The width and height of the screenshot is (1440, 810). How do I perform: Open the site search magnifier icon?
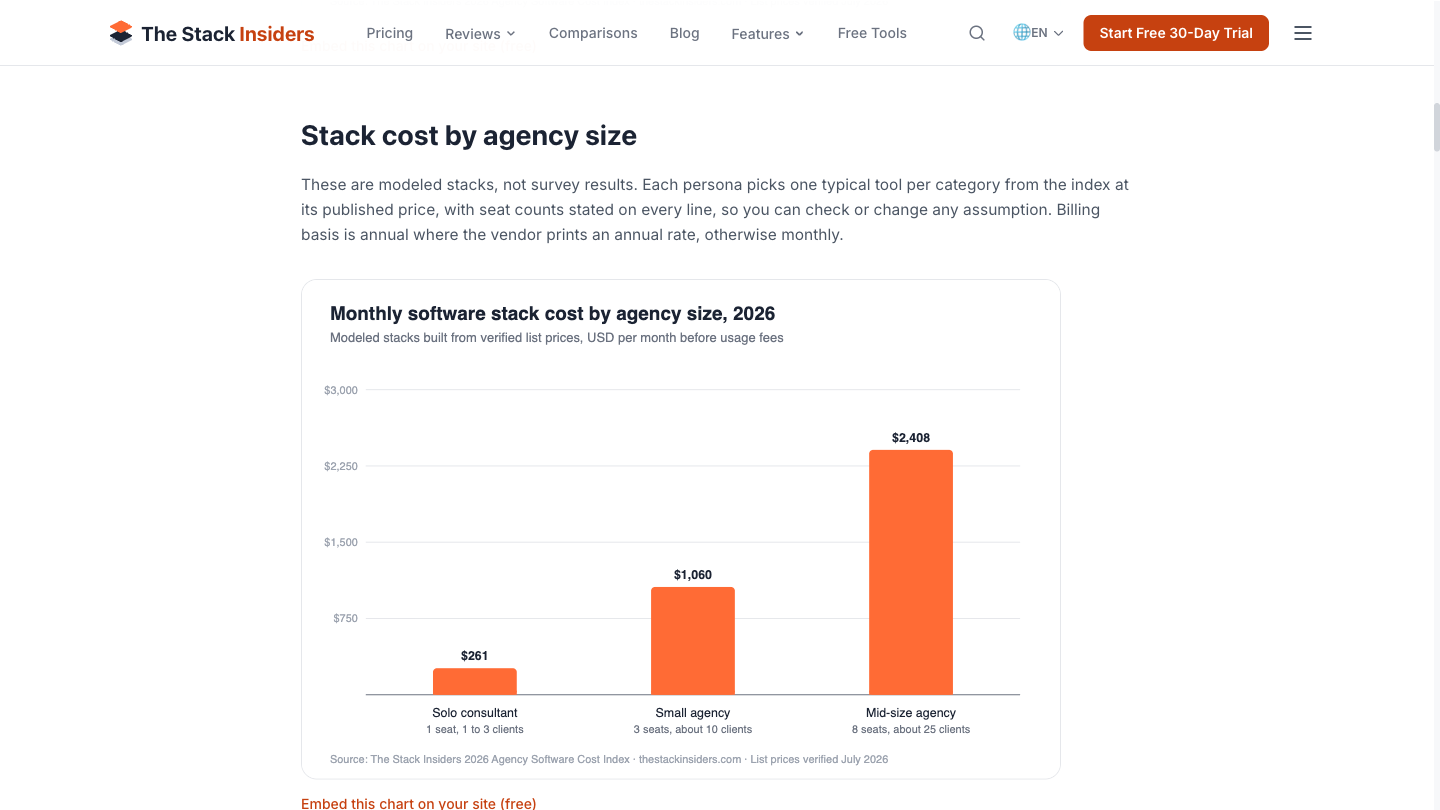[x=977, y=33]
